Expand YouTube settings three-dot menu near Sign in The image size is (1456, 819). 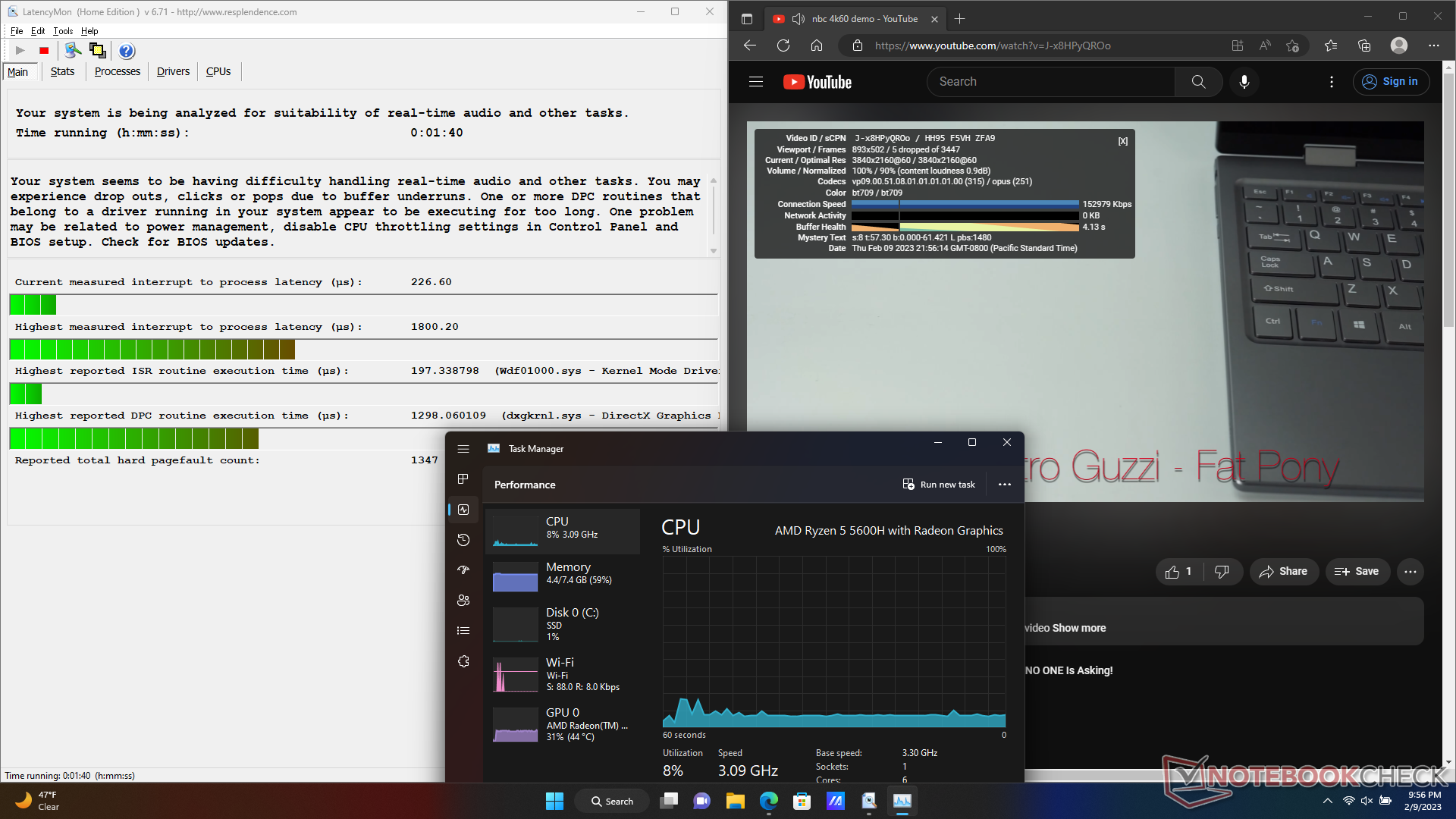1332,82
